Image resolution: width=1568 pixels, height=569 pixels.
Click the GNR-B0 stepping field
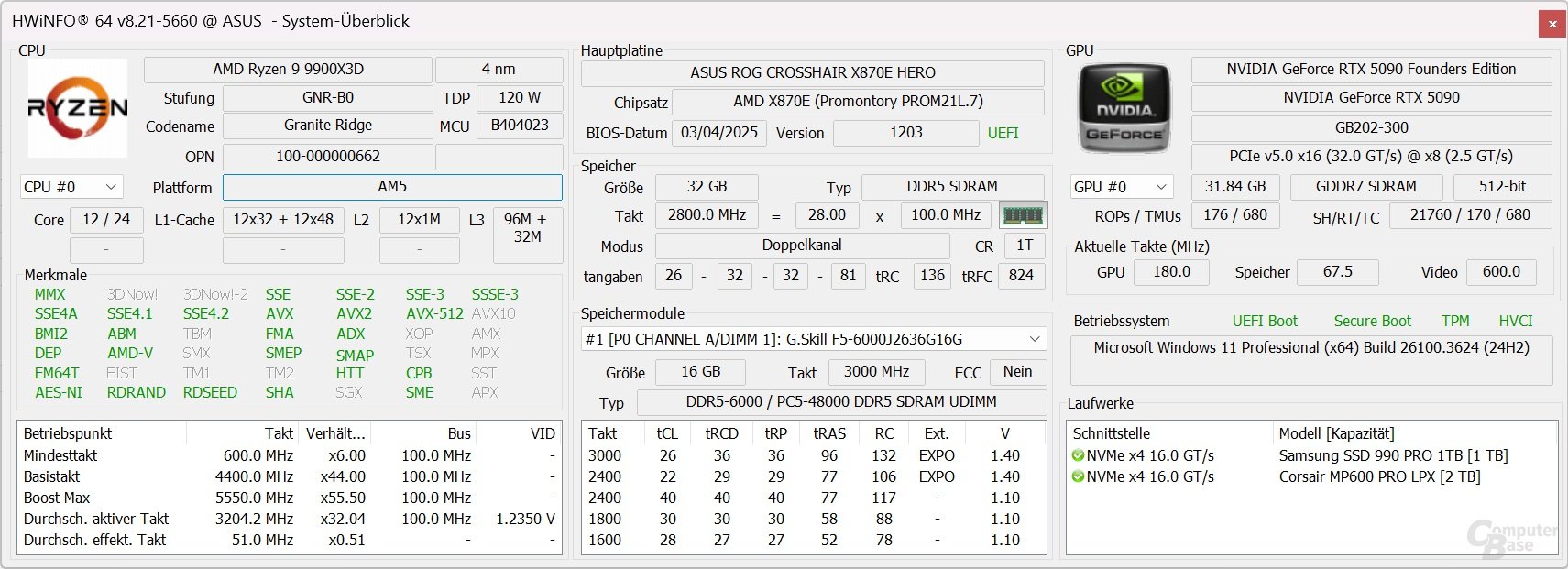pyautogui.click(x=328, y=98)
